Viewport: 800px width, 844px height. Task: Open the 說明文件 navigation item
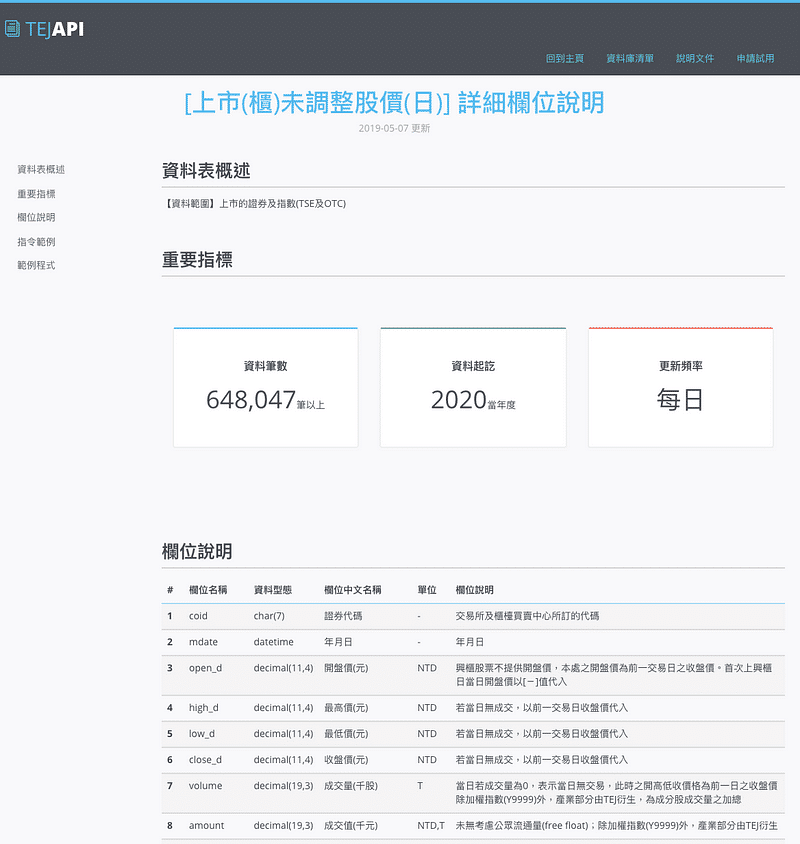pyautogui.click(x=695, y=58)
